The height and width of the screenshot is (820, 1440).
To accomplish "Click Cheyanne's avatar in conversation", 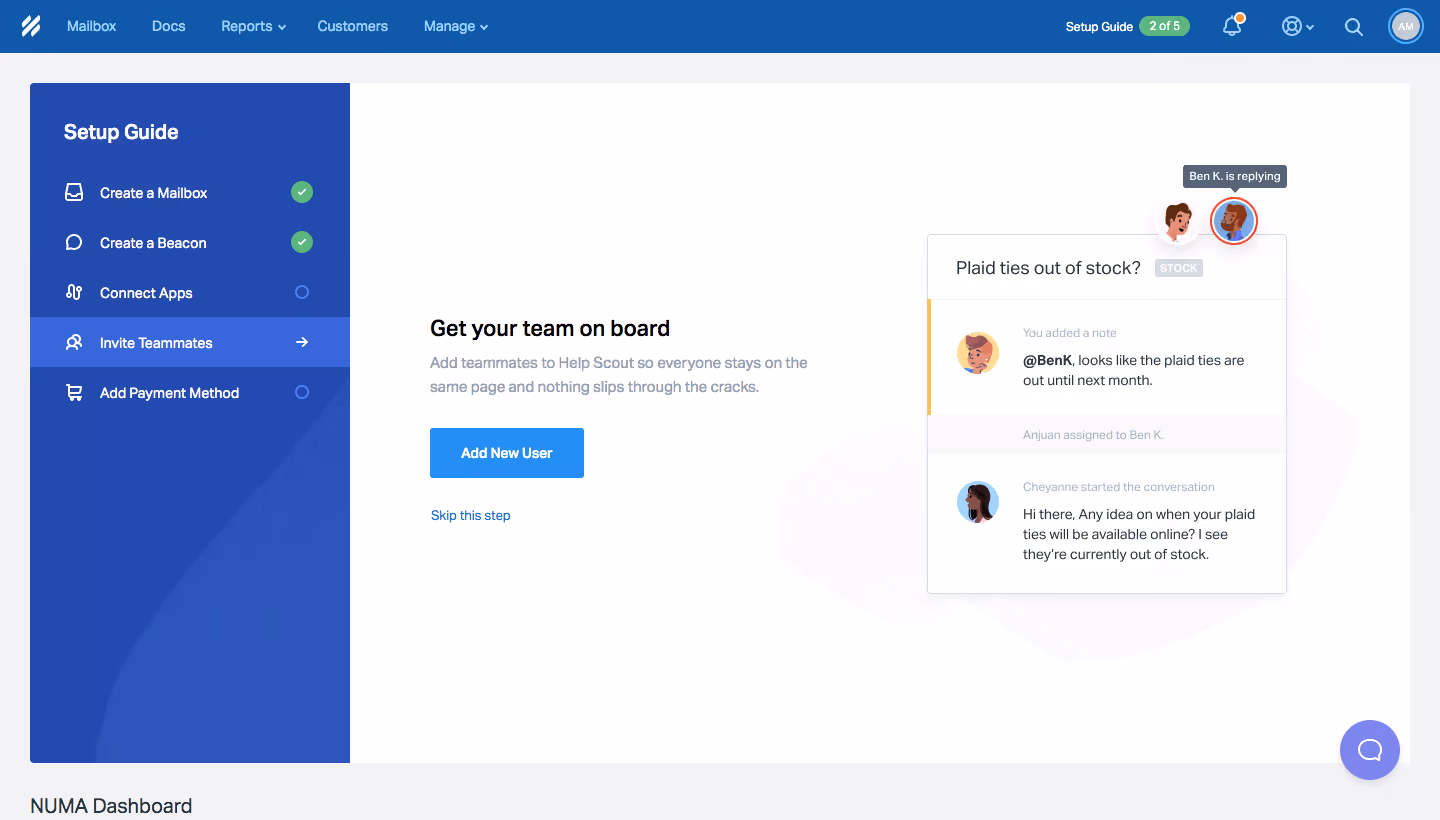I will tap(978, 502).
